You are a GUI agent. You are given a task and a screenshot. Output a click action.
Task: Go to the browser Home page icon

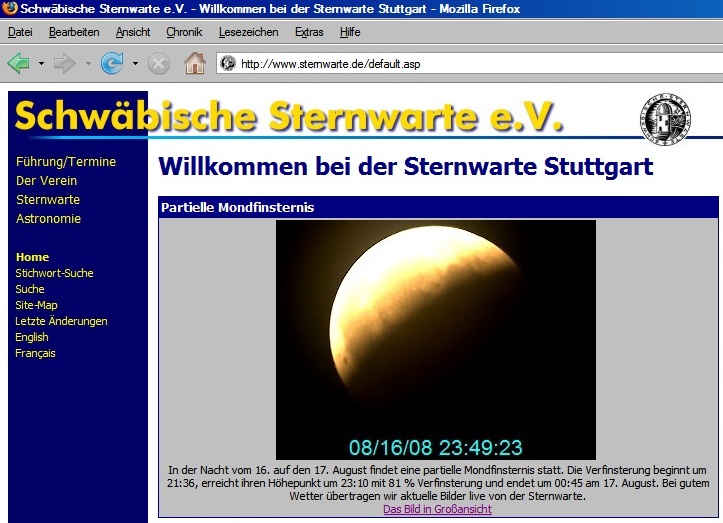coord(195,63)
